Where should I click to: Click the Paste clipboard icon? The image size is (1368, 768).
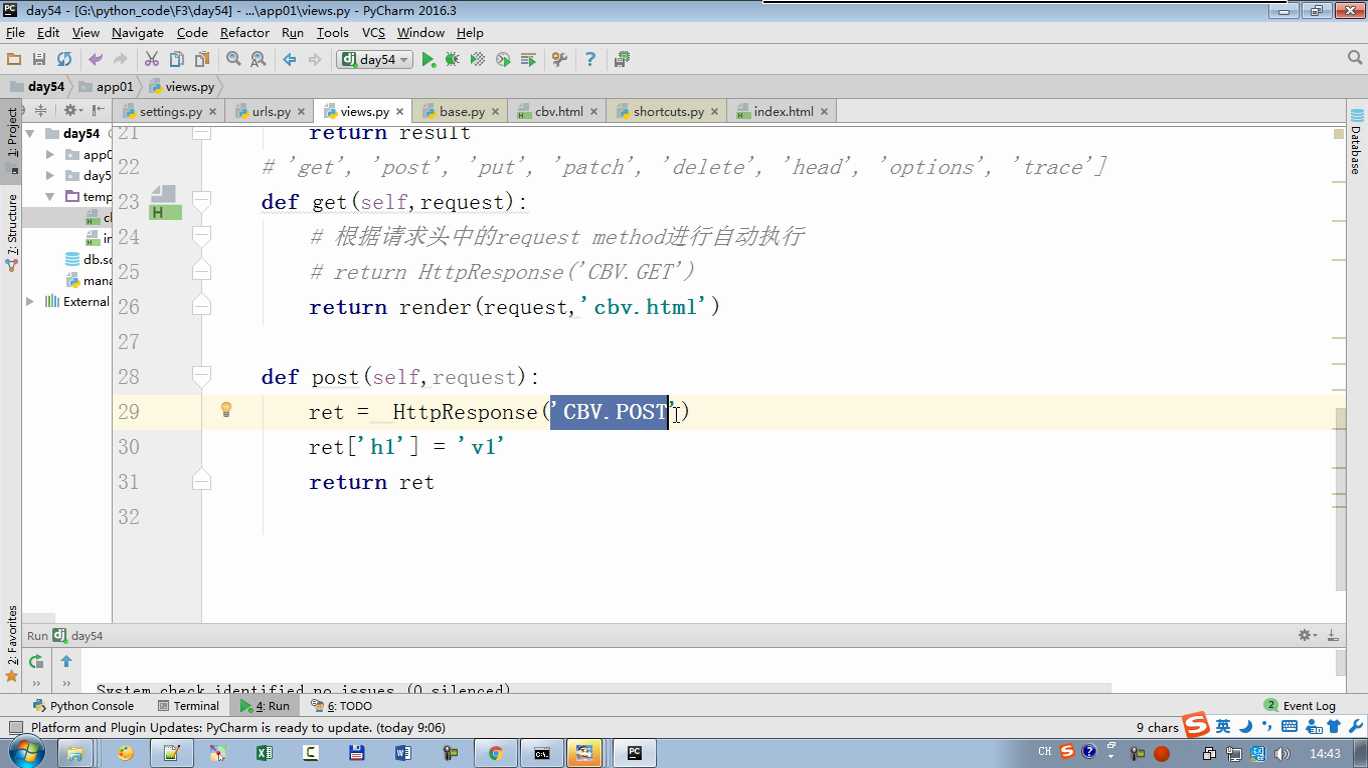pos(201,60)
